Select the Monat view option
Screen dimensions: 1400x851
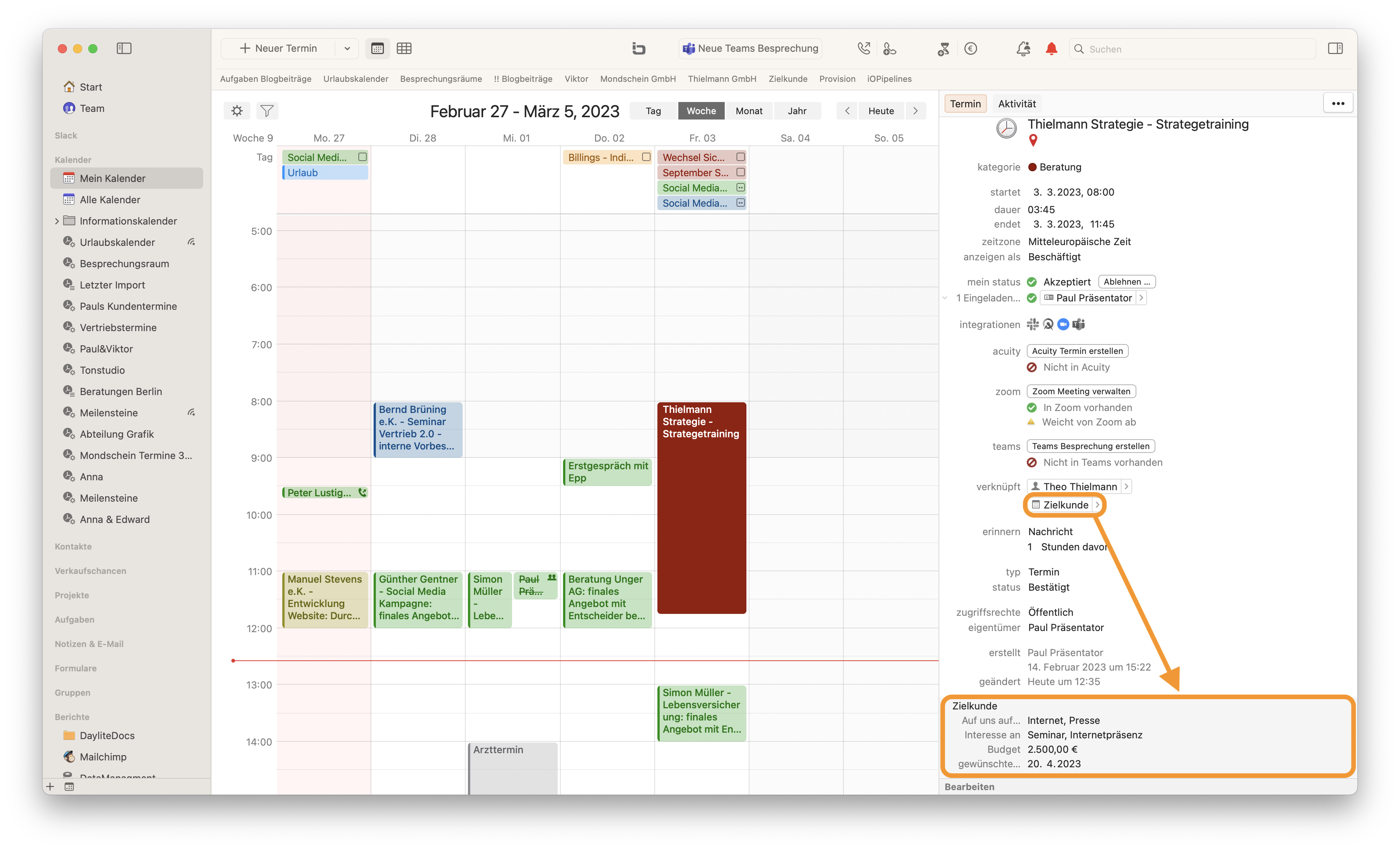[749, 111]
